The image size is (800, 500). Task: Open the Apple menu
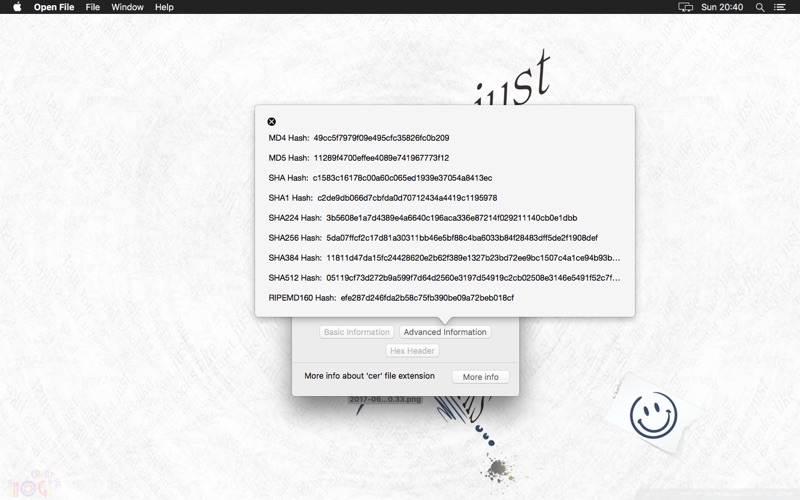[17, 7]
